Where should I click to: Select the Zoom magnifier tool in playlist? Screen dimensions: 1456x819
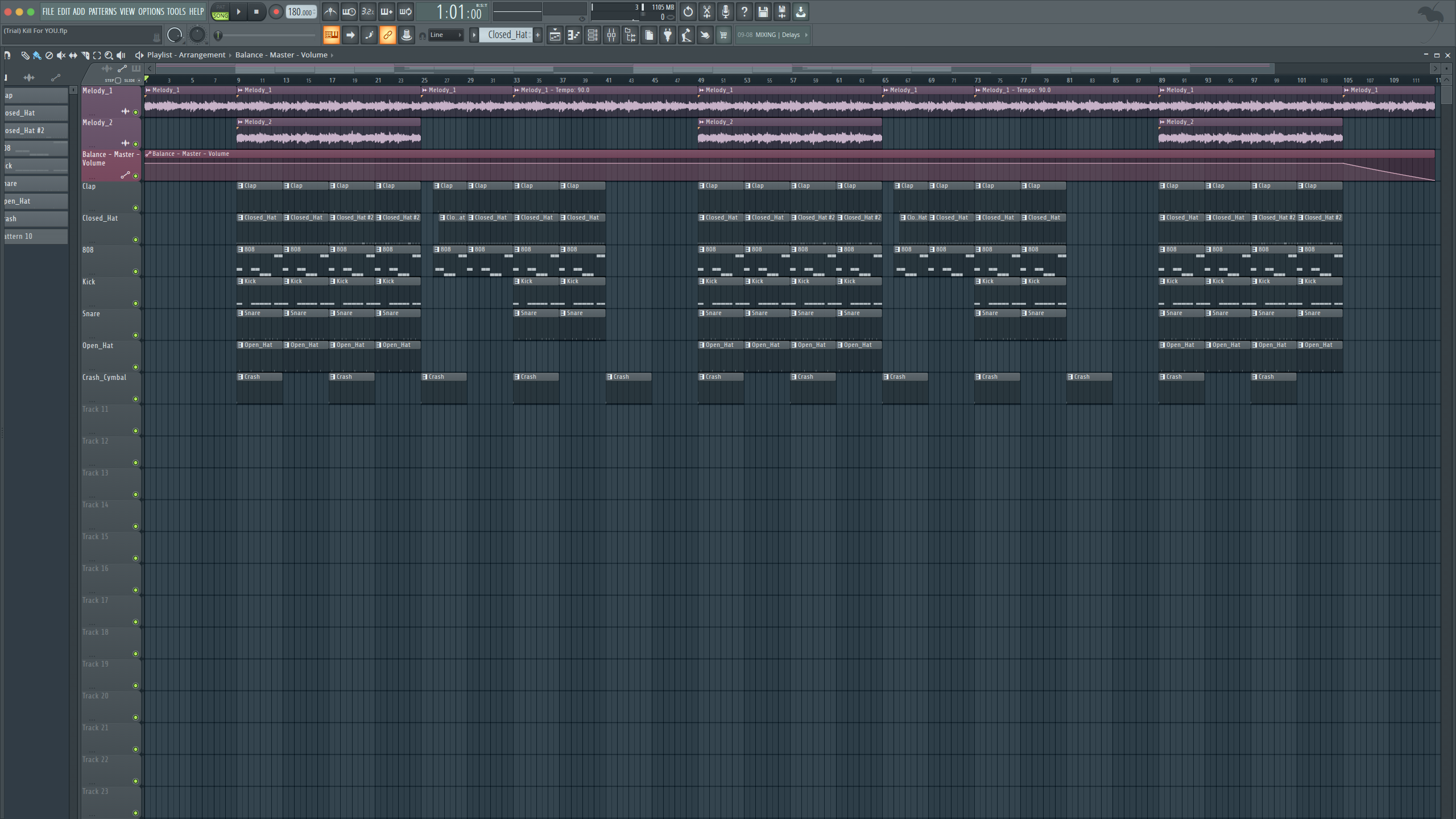(109, 55)
